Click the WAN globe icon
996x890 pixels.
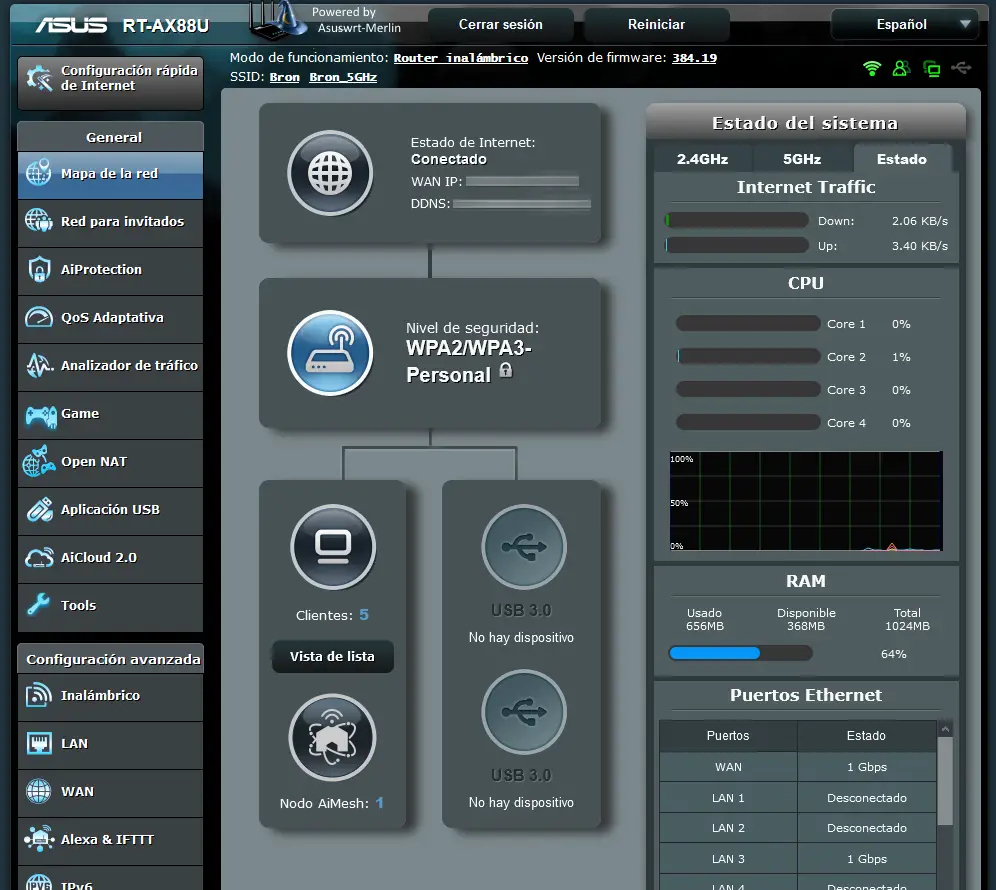pos(38,791)
